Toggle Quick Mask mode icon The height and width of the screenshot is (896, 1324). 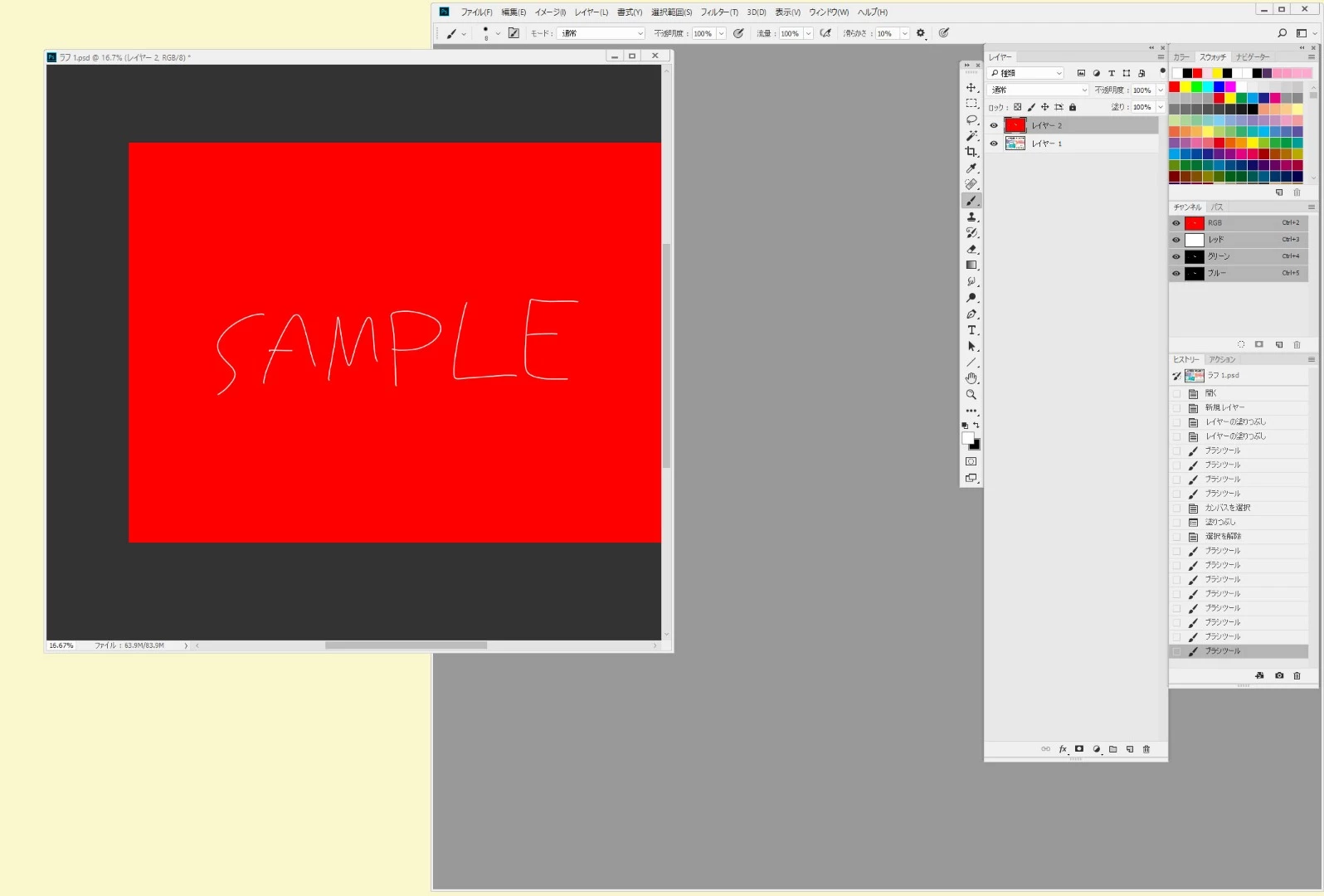click(x=971, y=462)
